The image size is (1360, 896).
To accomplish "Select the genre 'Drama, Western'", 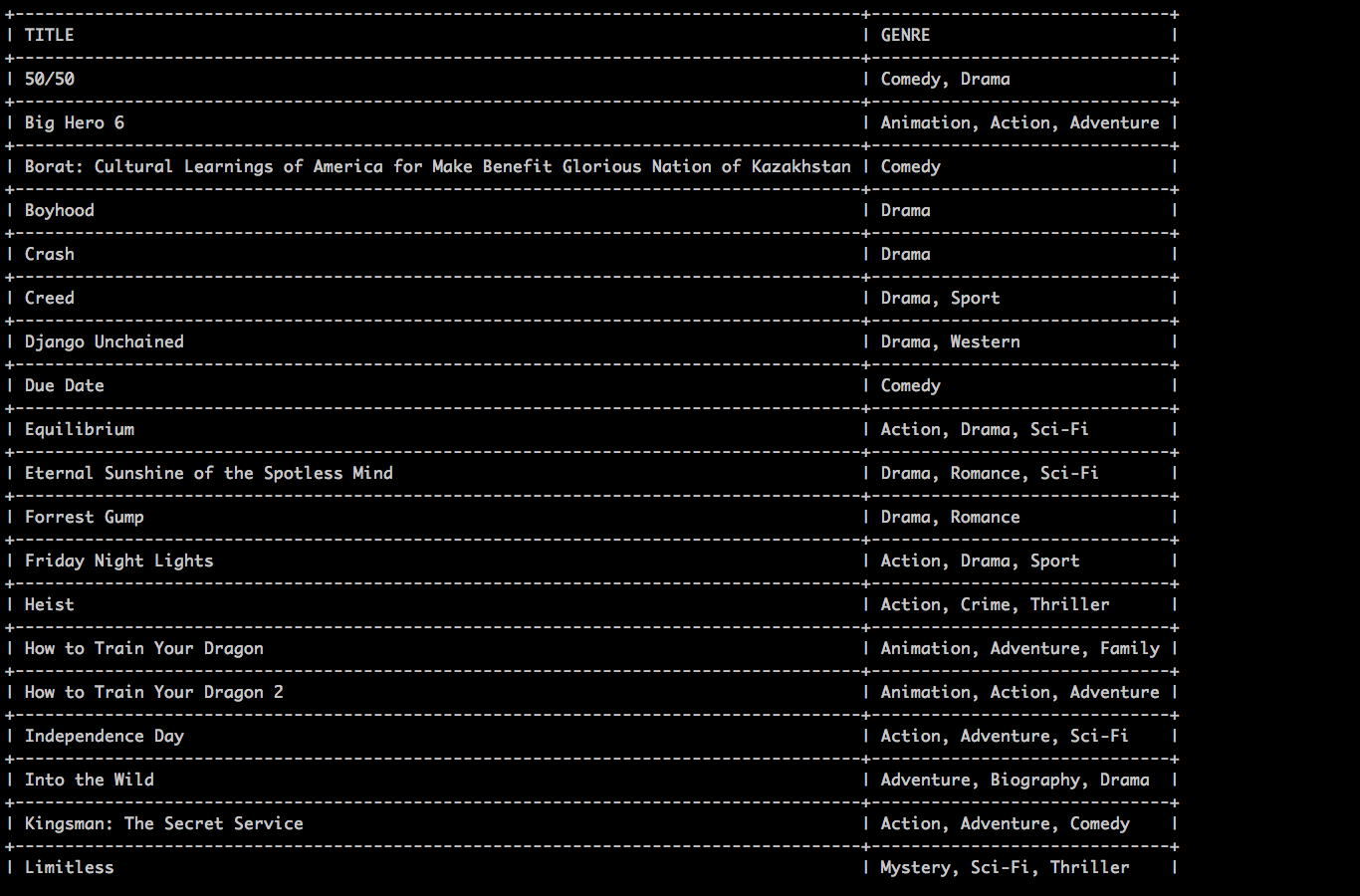I will [x=950, y=341].
